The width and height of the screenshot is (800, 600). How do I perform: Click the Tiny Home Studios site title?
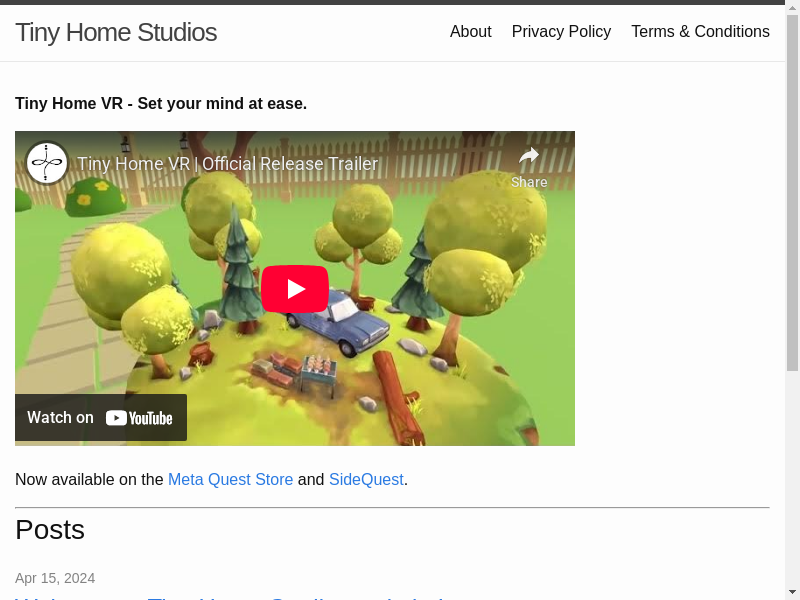tap(116, 32)
